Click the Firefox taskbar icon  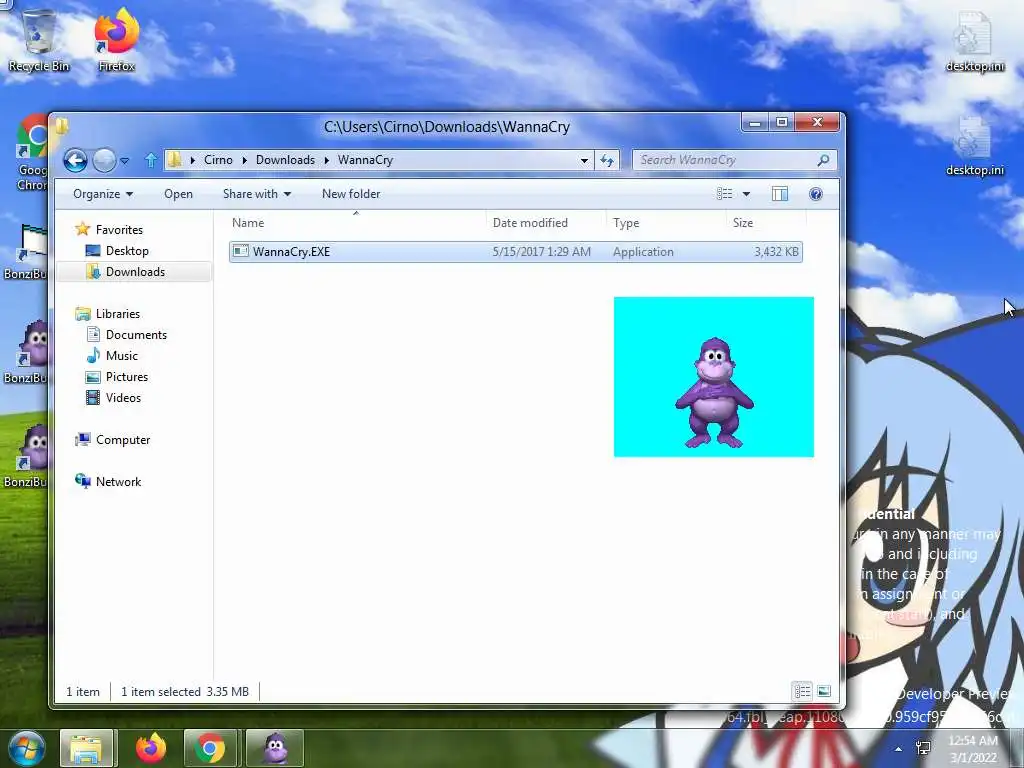[151, 748]
